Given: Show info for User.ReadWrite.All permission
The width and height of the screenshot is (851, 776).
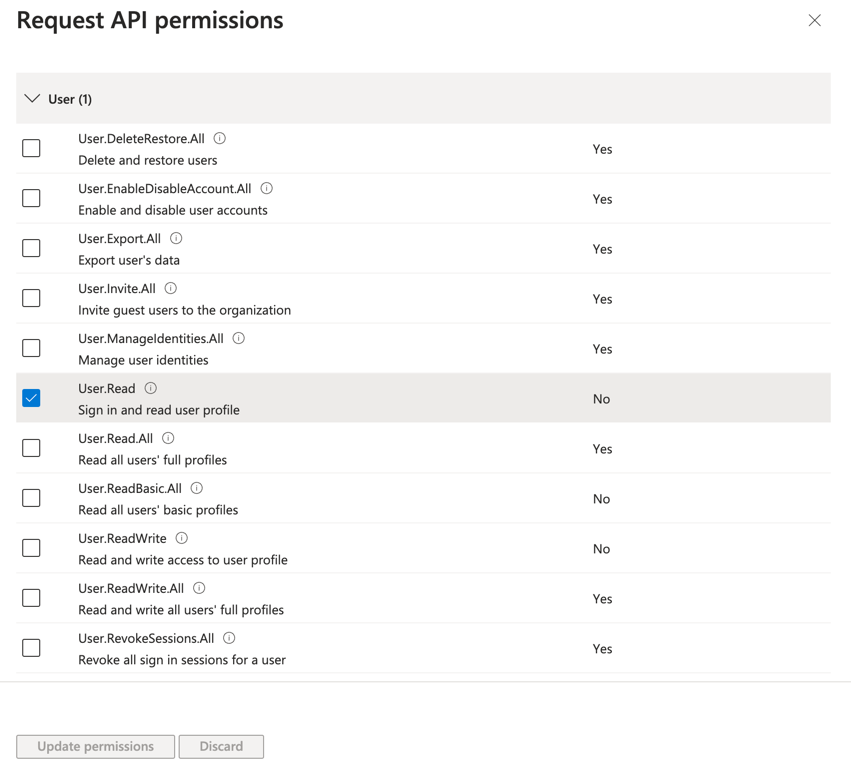Looking at the screenshot, I should pyautogui.click(x=199, y=589).
